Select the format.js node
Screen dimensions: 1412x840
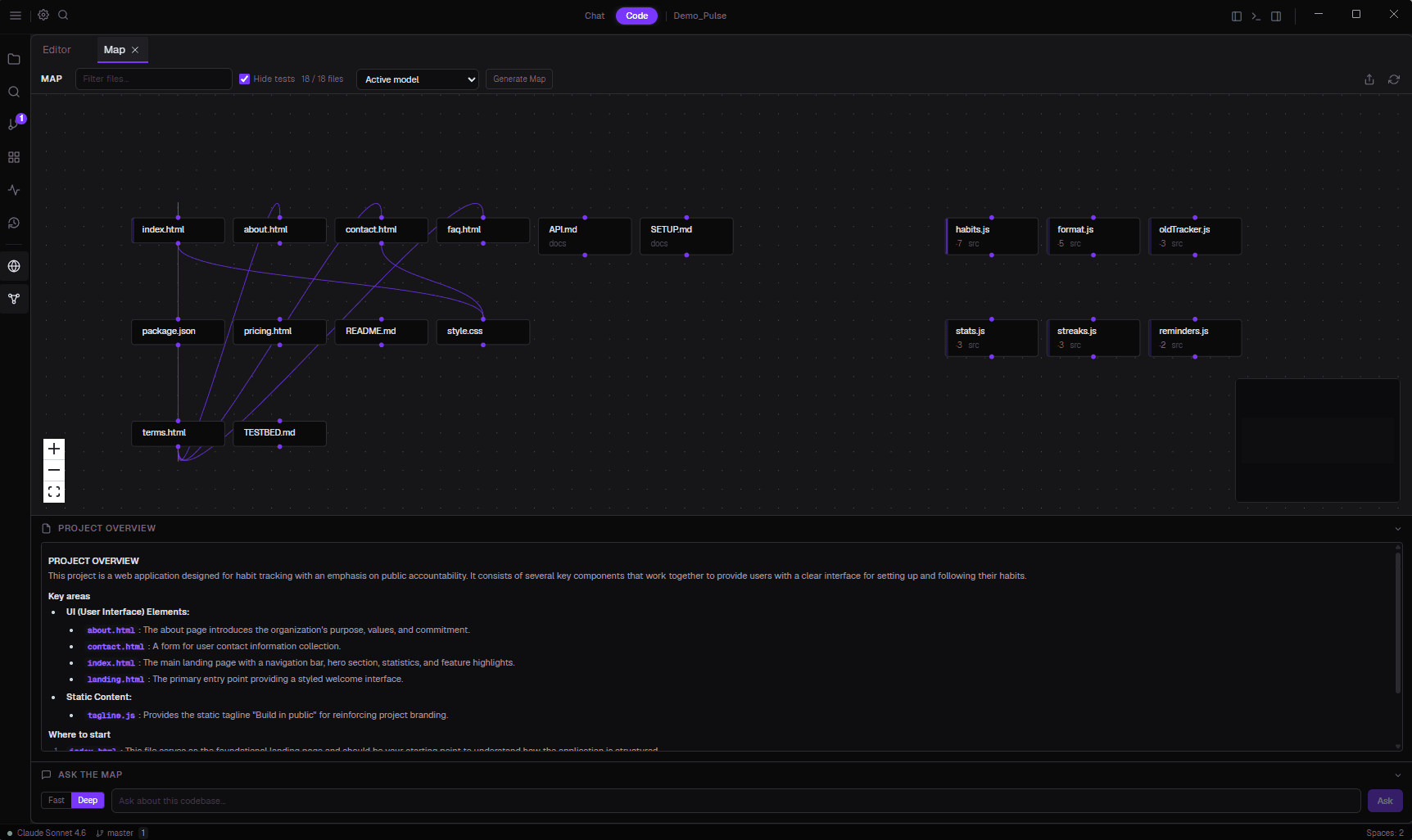(x=1093, y=236)
